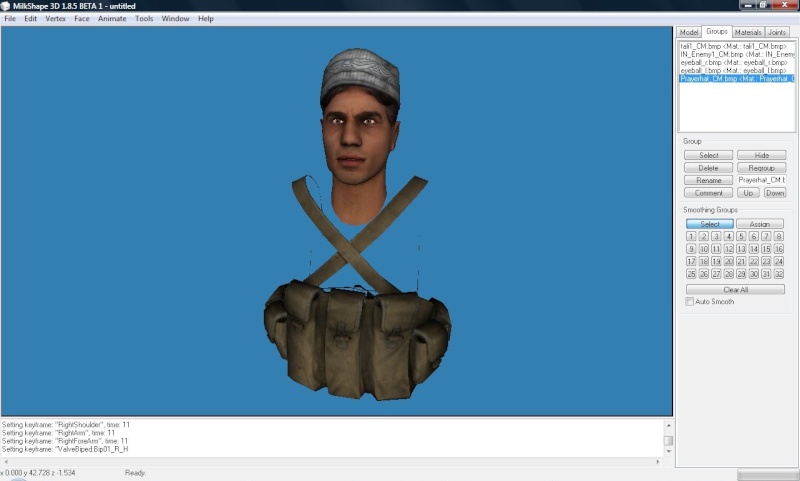Toggle smoothing group 29
Image resolution: width=800 pixels, height=481 pixels.
click(x=741, y=274)
